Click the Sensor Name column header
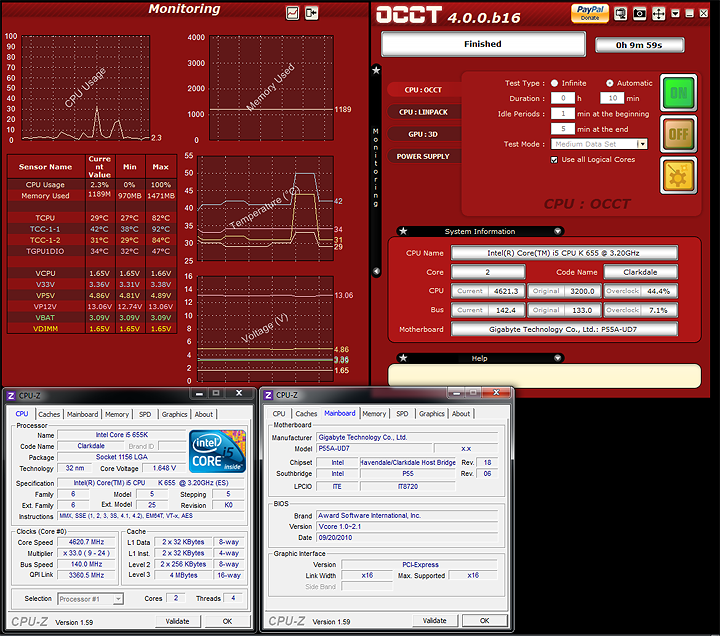Screen dimensions: 720x636 pos(45,167)
